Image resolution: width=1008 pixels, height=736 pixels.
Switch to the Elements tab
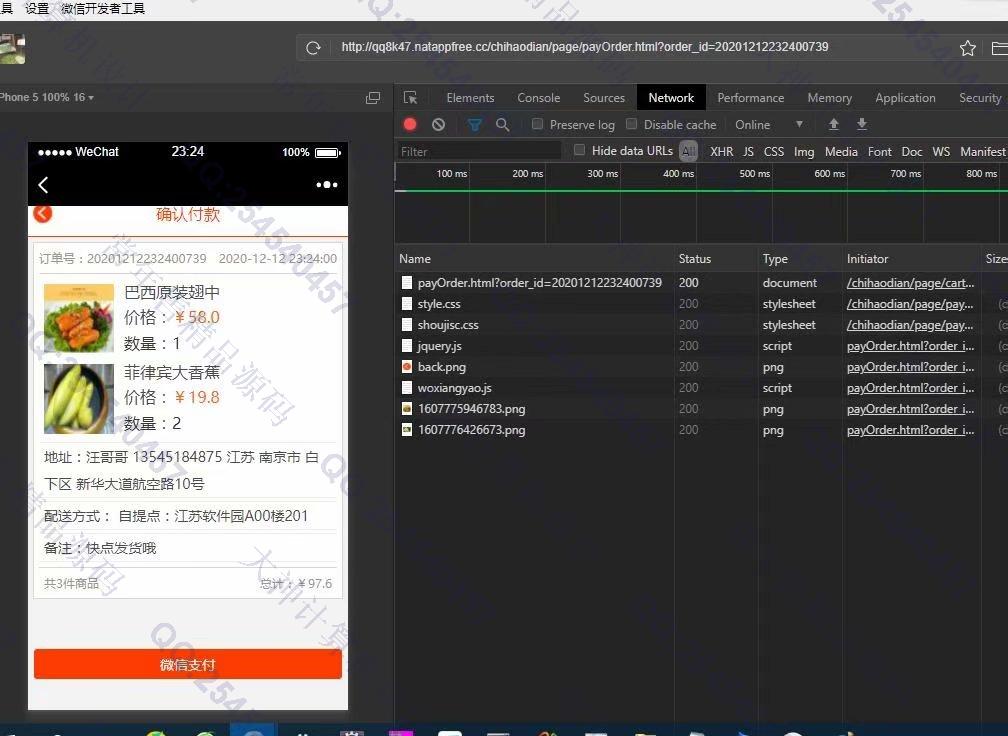click(x=470, y=98)
